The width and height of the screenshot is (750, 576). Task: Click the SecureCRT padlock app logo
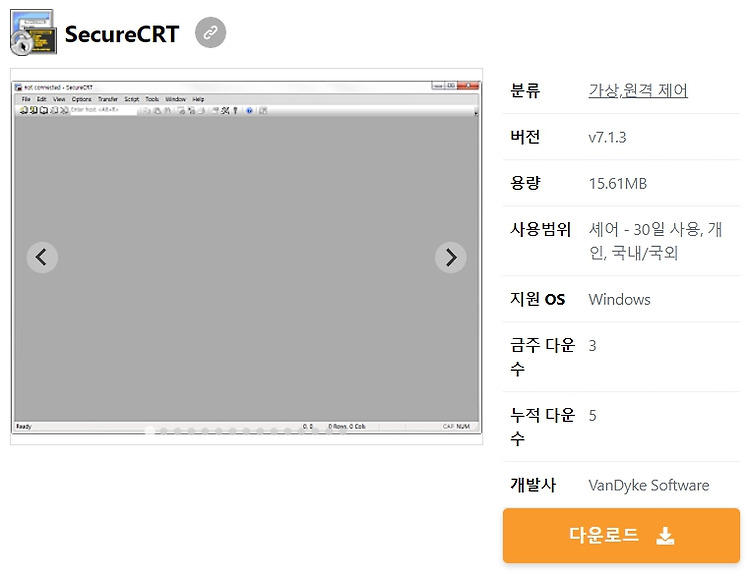33,33
